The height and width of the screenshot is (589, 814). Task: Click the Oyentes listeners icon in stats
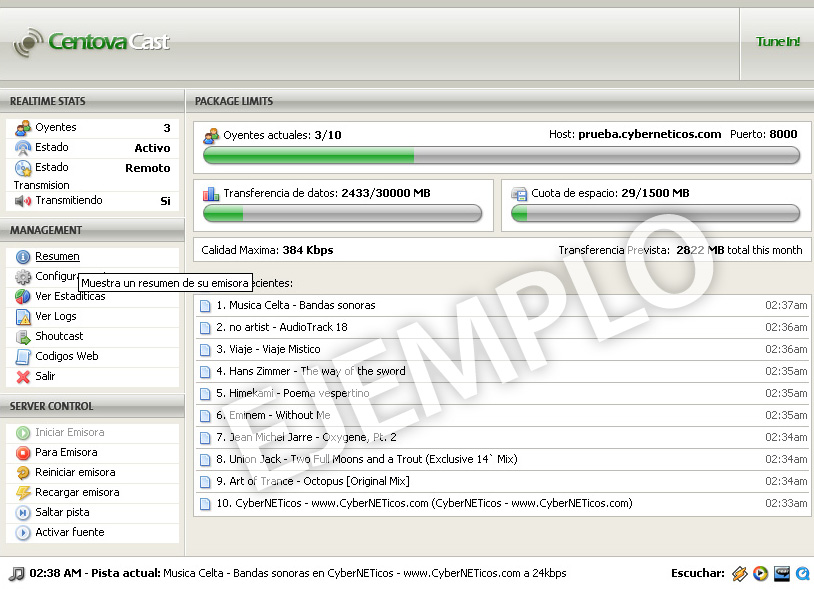tap(23, 128)
